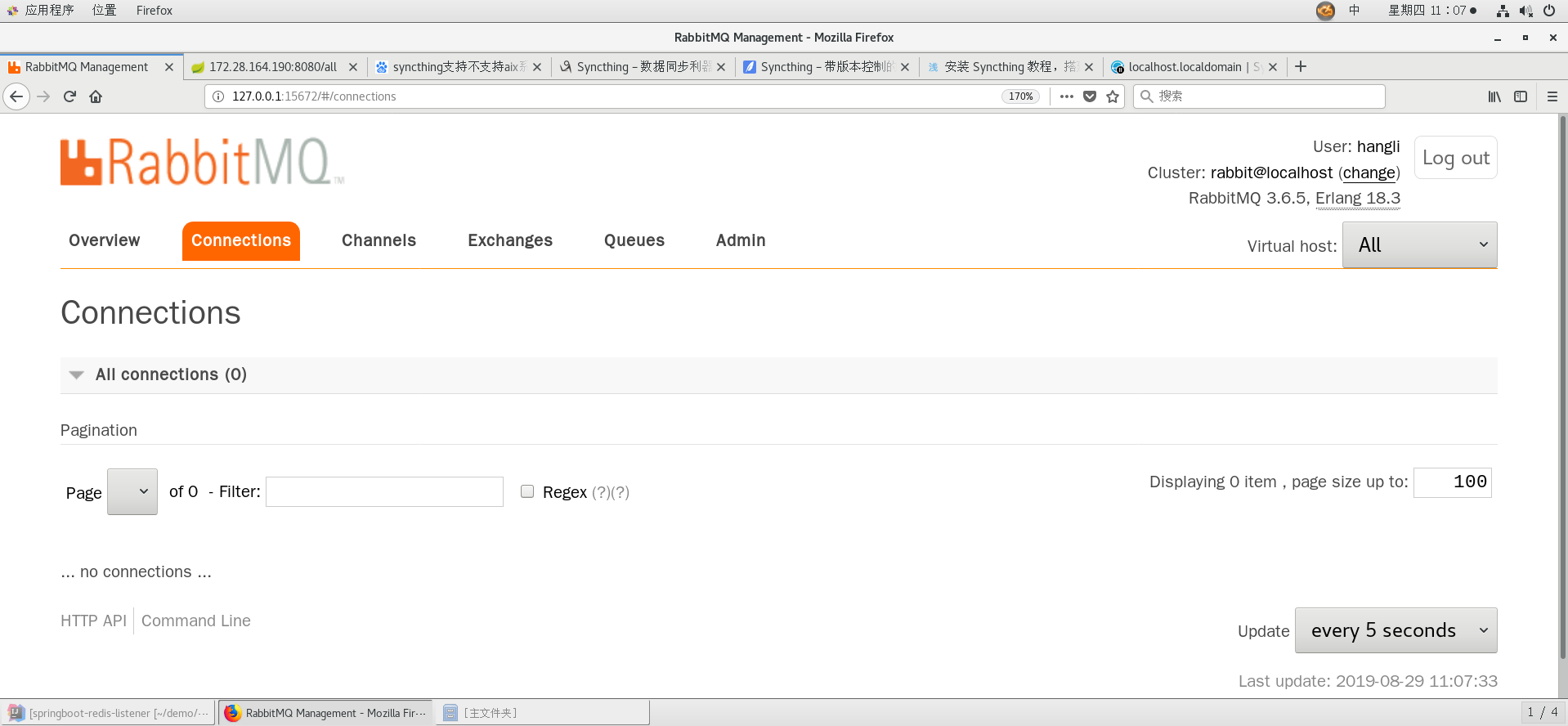The image size is (1568, 726).
Task: Go to the Queues tab
Action: point(634,240)
